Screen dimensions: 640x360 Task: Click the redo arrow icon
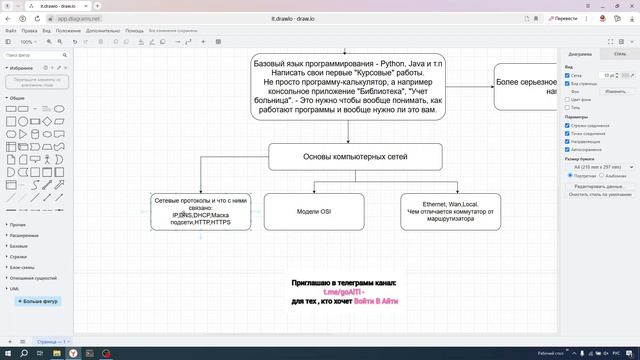point(86,42)
